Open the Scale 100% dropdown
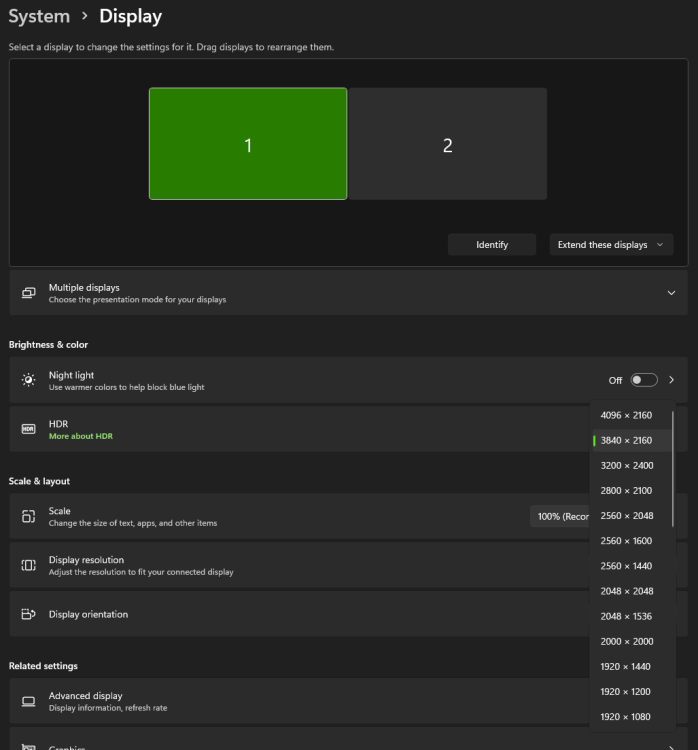 pos(561,517)
